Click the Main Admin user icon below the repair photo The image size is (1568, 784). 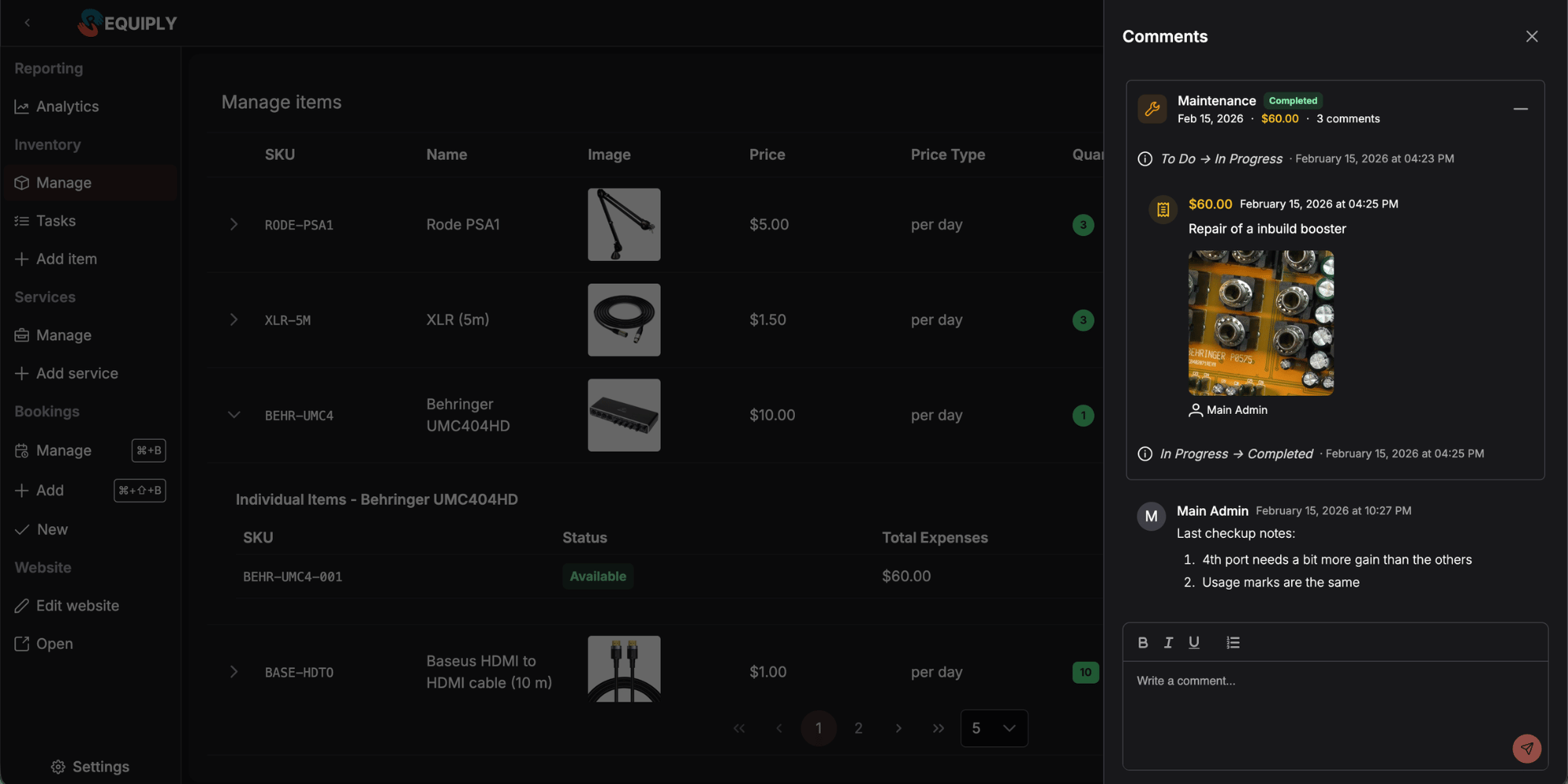pos(1196,409)
